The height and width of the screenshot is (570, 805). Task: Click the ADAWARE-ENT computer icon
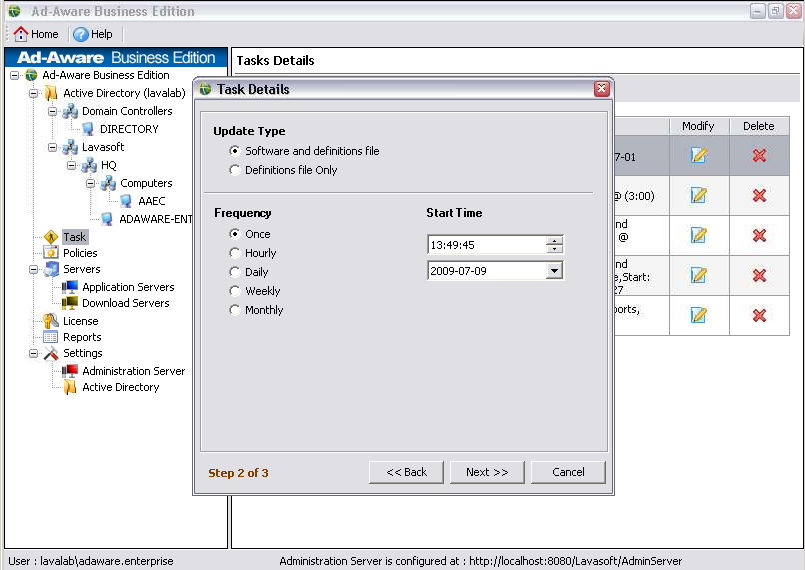point(107,219)
